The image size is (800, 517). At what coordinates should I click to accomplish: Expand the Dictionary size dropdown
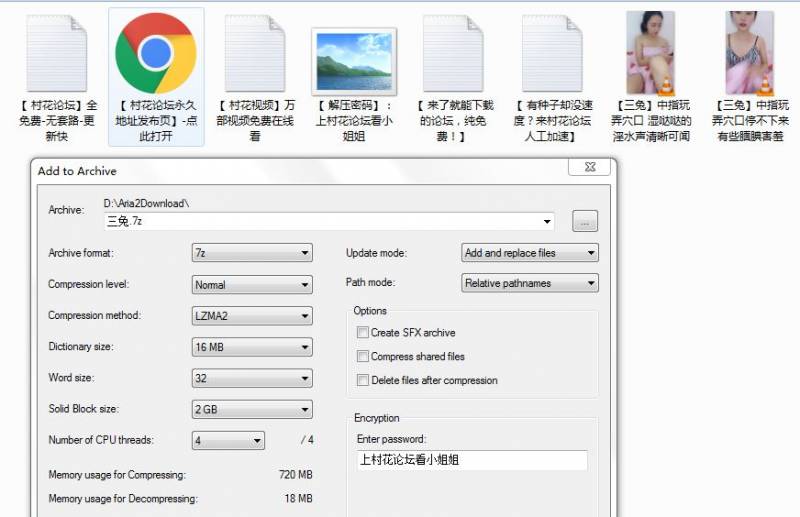tap(252, 348)
